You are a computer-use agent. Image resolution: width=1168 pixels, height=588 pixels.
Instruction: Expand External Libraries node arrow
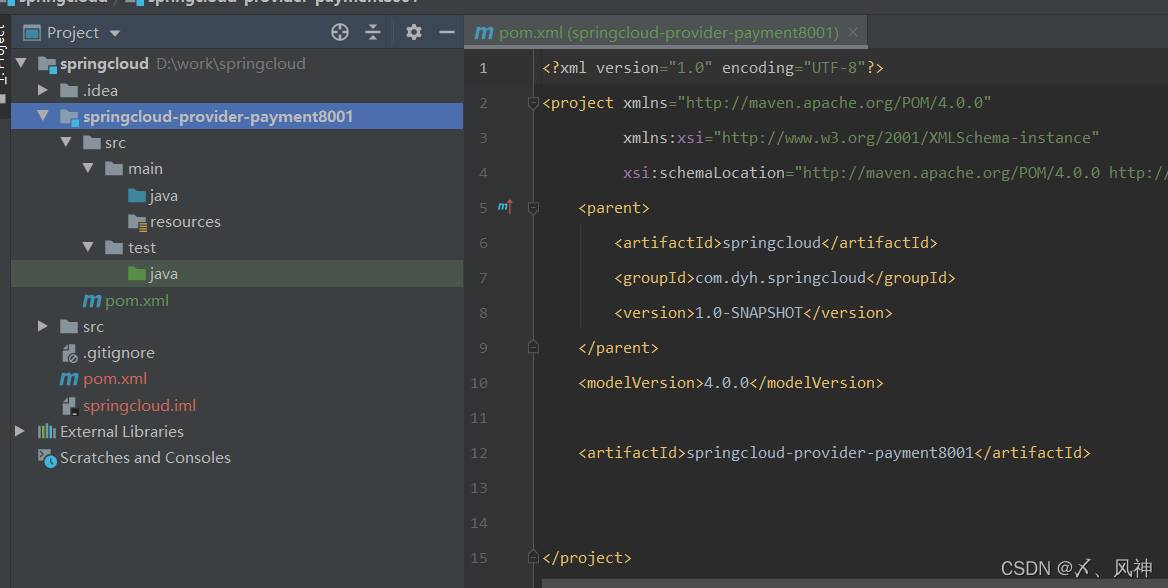point(20,431)
